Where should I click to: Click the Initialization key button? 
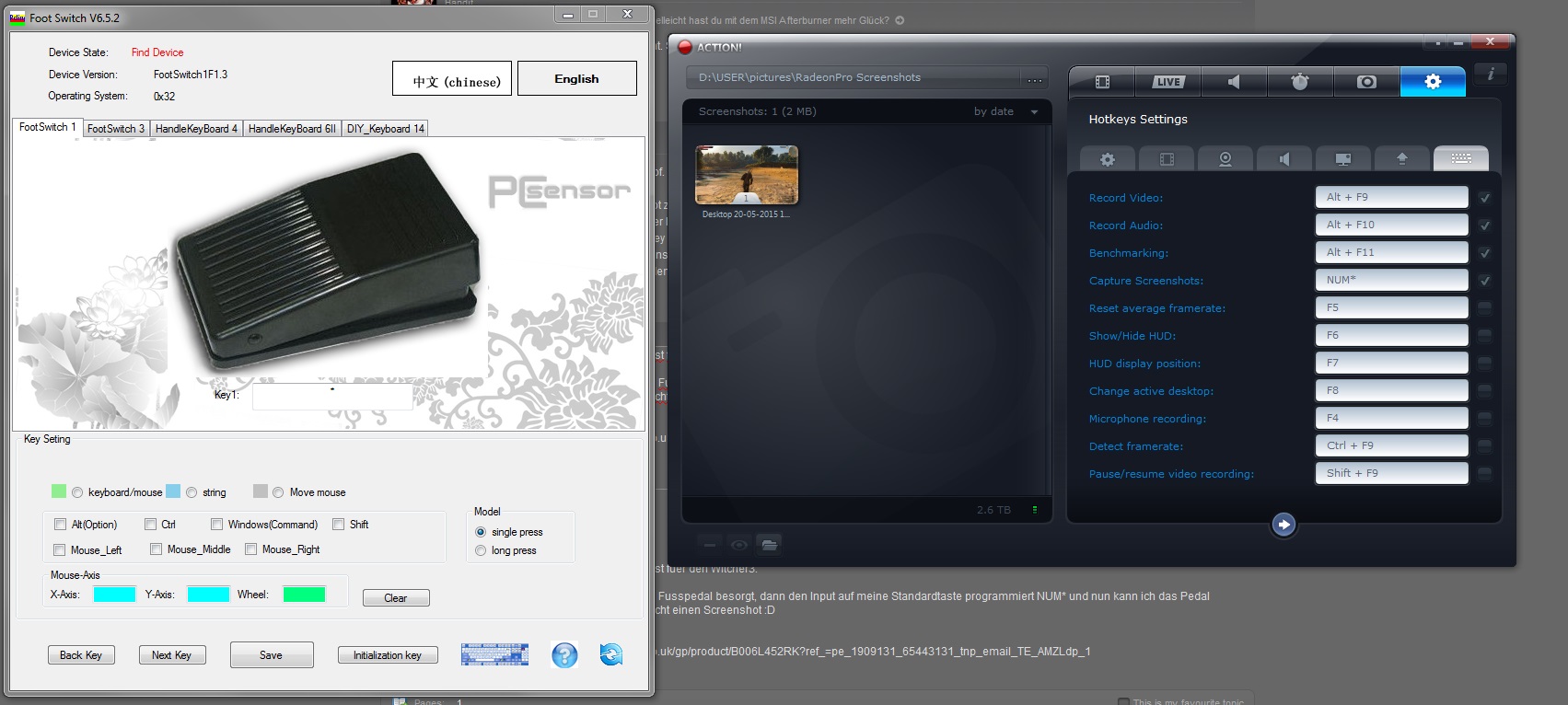point(388,655)
